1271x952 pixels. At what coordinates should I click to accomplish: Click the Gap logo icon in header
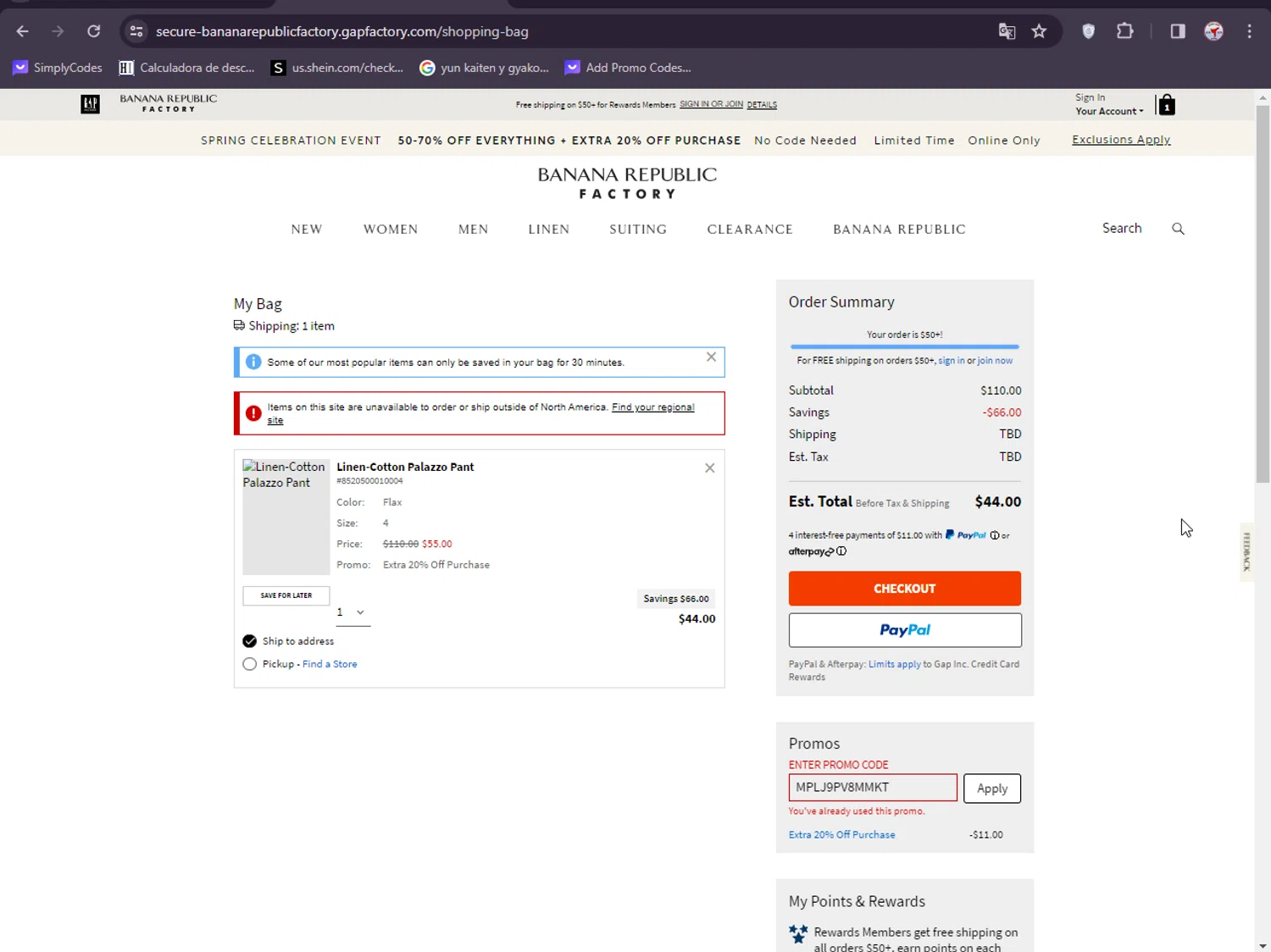[x=90, y=104]
